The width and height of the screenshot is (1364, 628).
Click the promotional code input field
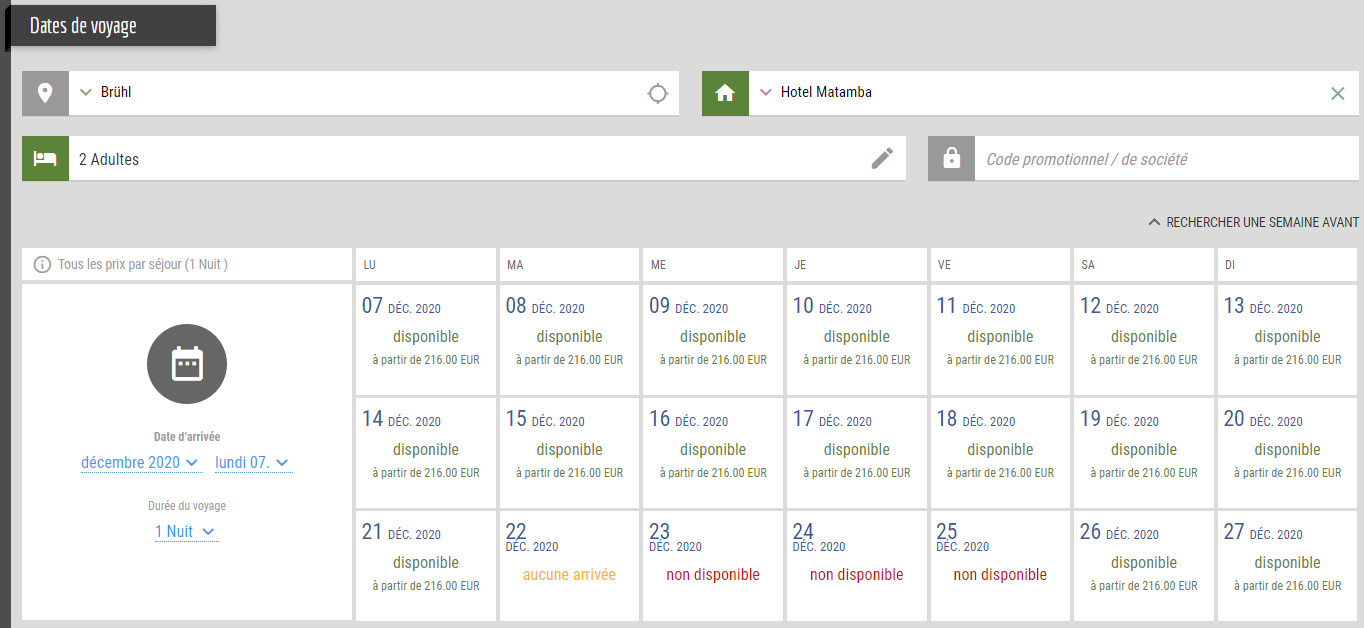click(x=1167, y=158)
